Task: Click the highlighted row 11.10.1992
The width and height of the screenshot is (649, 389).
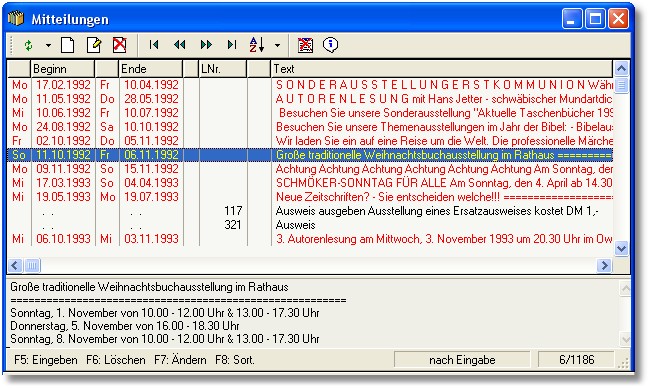Action: [x=310, y=155]
